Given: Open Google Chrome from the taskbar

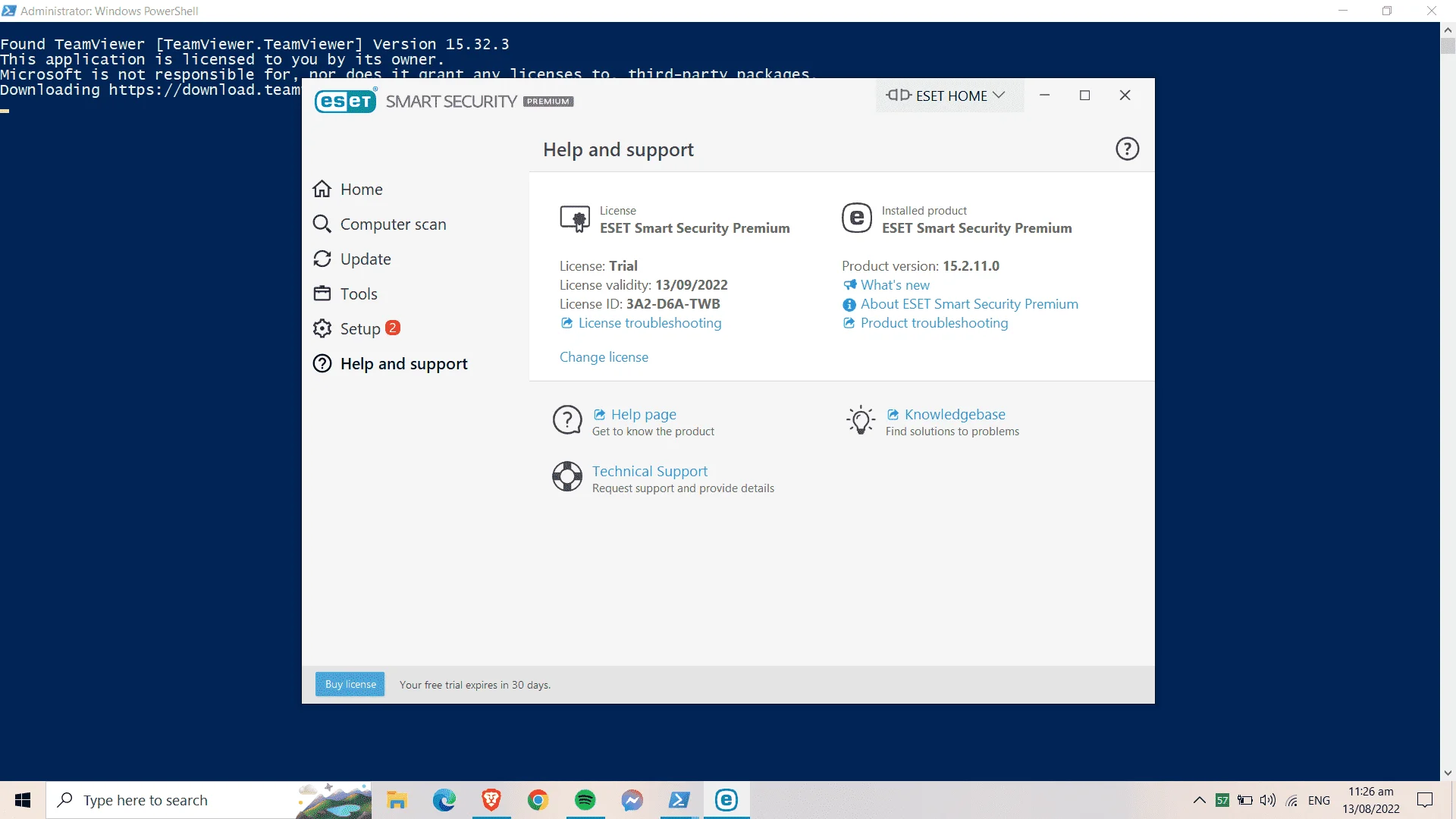Looking at the screenshot, I should [538, 800].
